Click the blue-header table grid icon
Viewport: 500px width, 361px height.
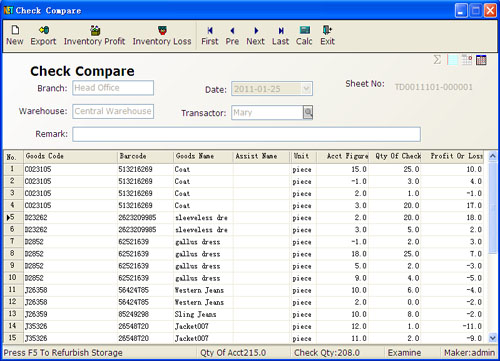[x=481, y=60]
